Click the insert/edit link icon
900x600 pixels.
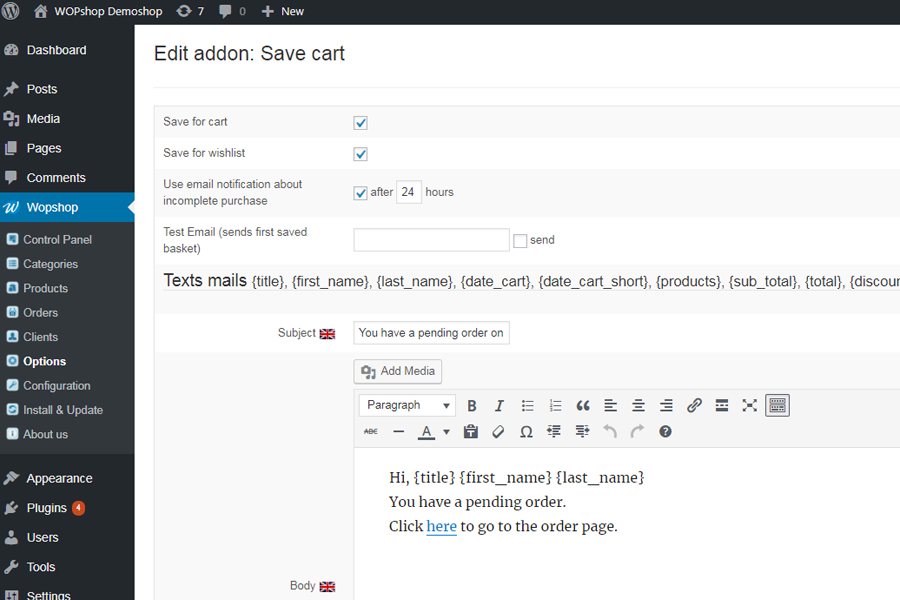(x=694, y=406)
